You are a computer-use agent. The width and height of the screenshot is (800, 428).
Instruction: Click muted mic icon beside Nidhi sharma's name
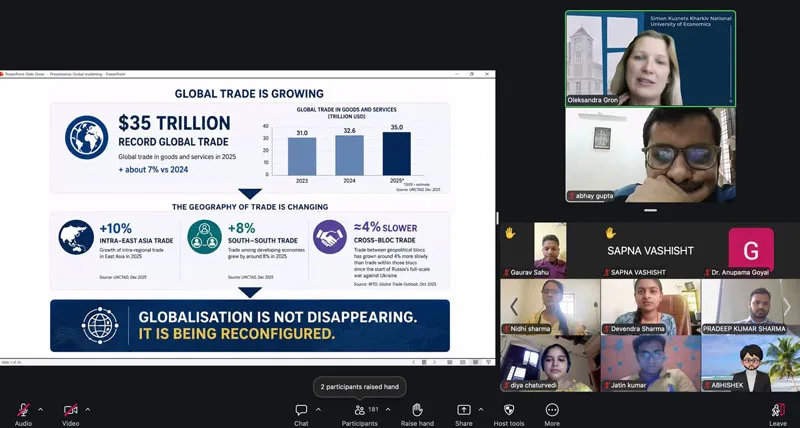point(507,329)
